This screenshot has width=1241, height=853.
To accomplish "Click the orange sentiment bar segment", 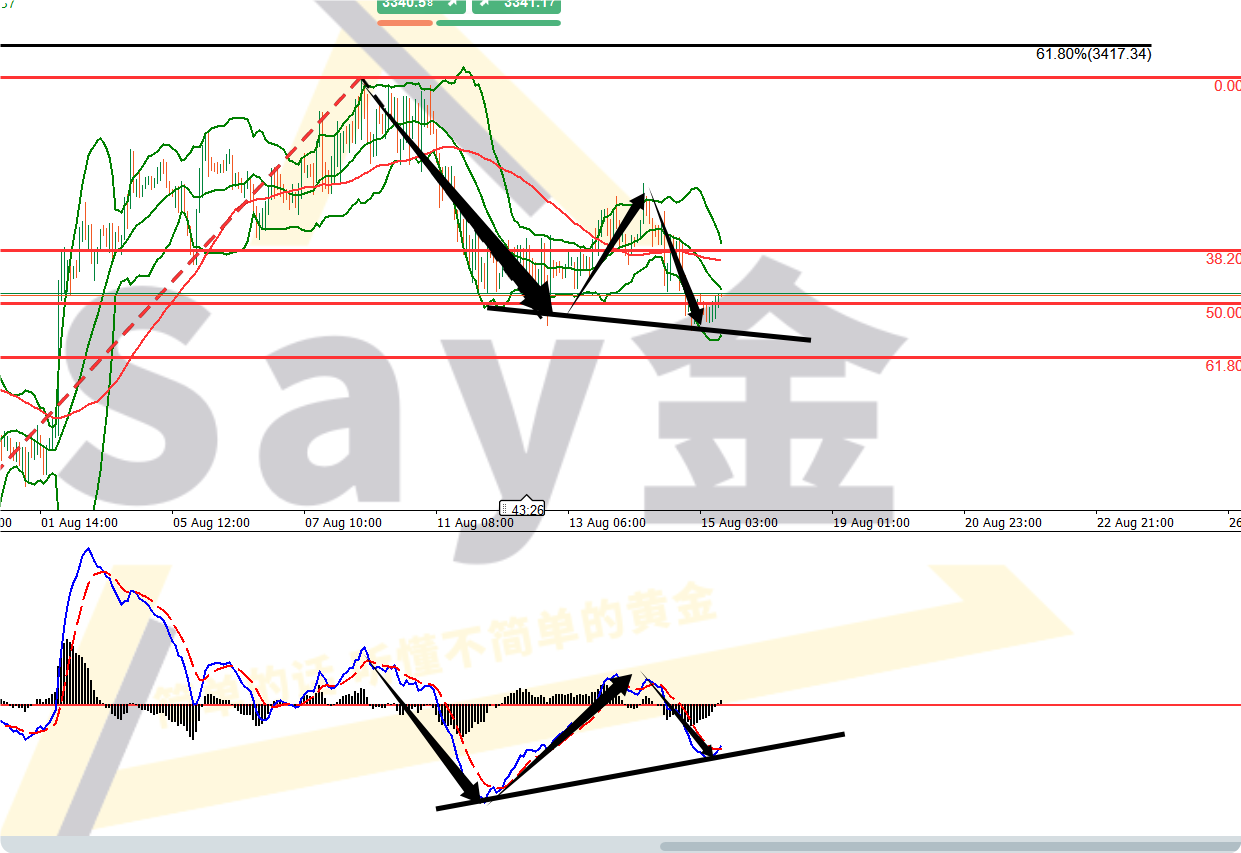I will click(x=405, y=22).
